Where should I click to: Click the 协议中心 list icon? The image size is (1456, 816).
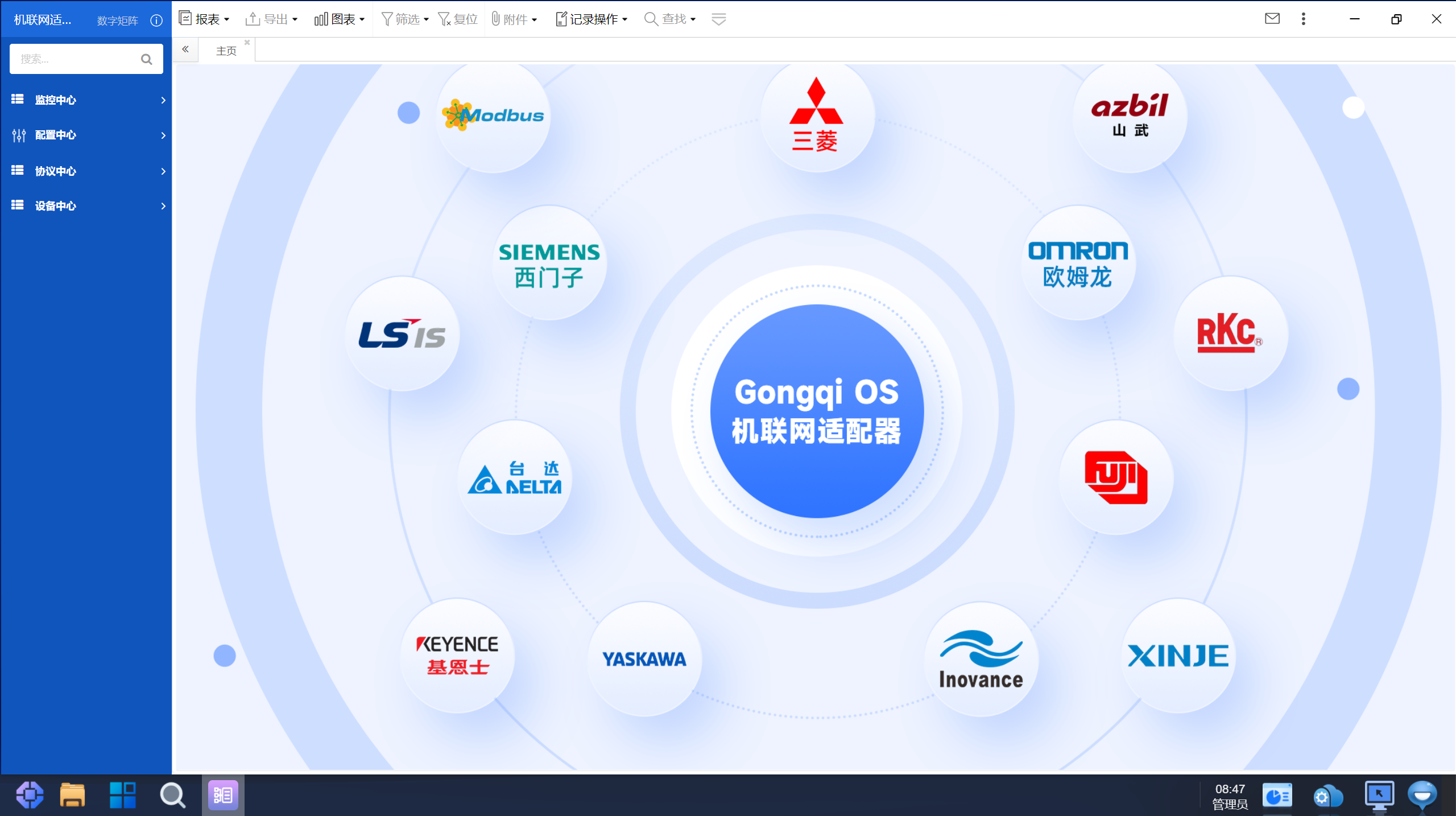coord(18,170)
